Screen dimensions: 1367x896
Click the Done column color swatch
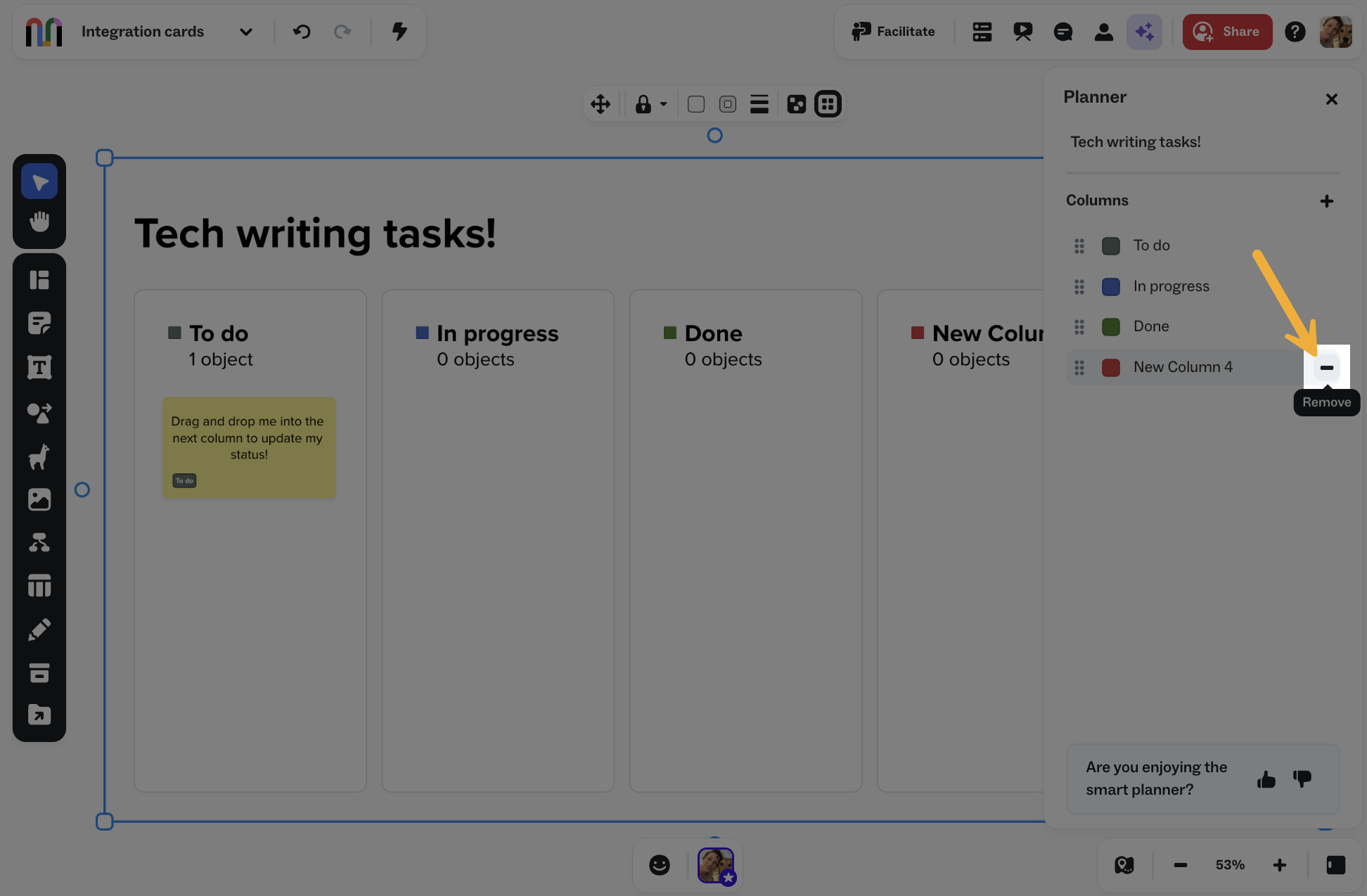pos(1111,327)
